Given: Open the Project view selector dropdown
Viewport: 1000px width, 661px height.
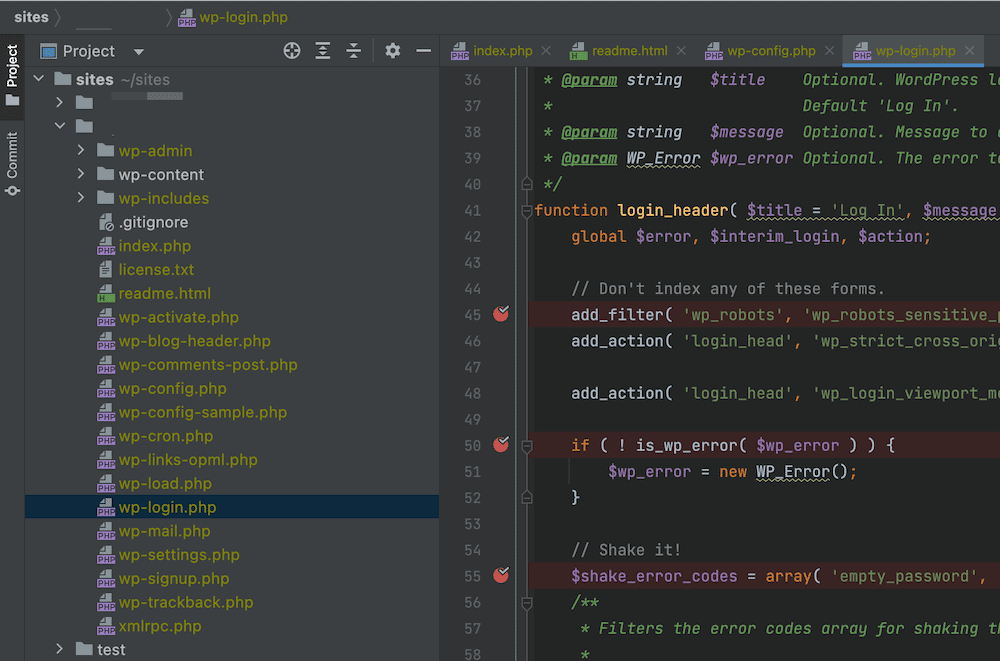Looking at the screenshot, I should [x=138, y=50].
